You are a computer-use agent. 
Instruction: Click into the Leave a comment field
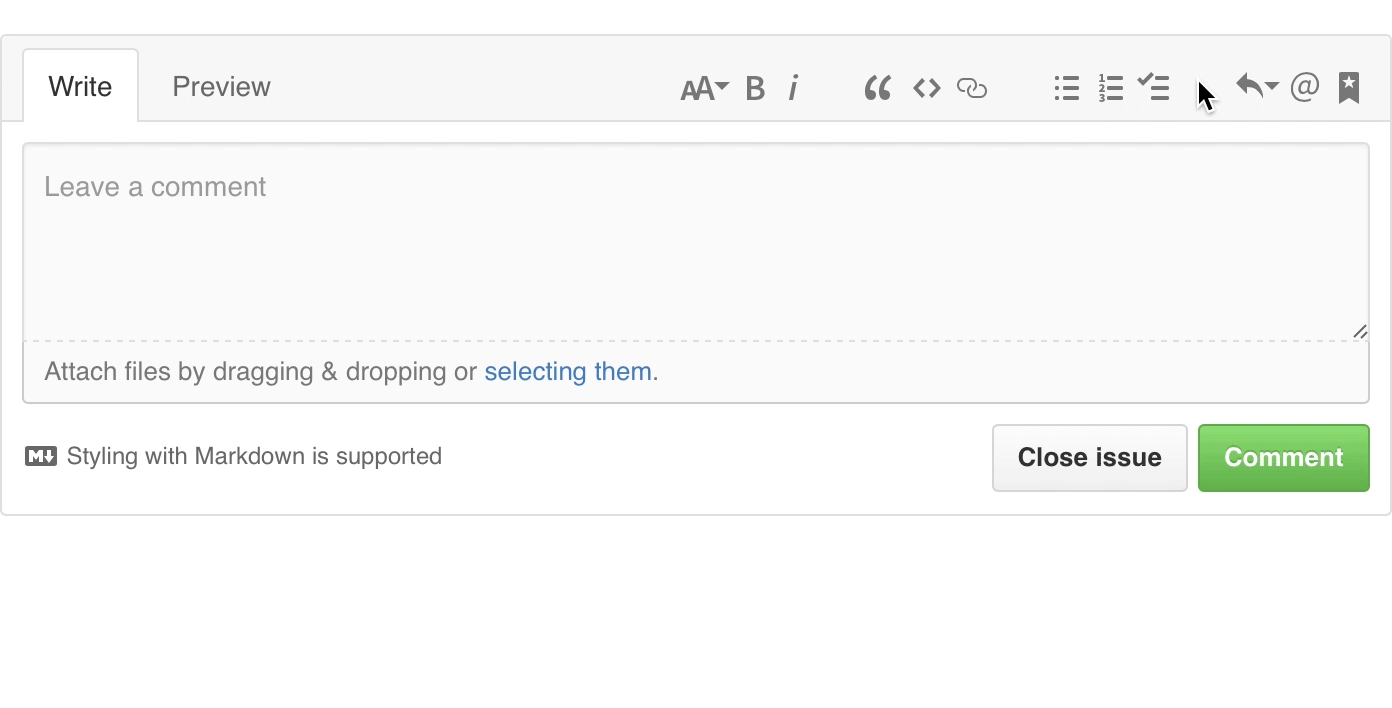(695, 241)
